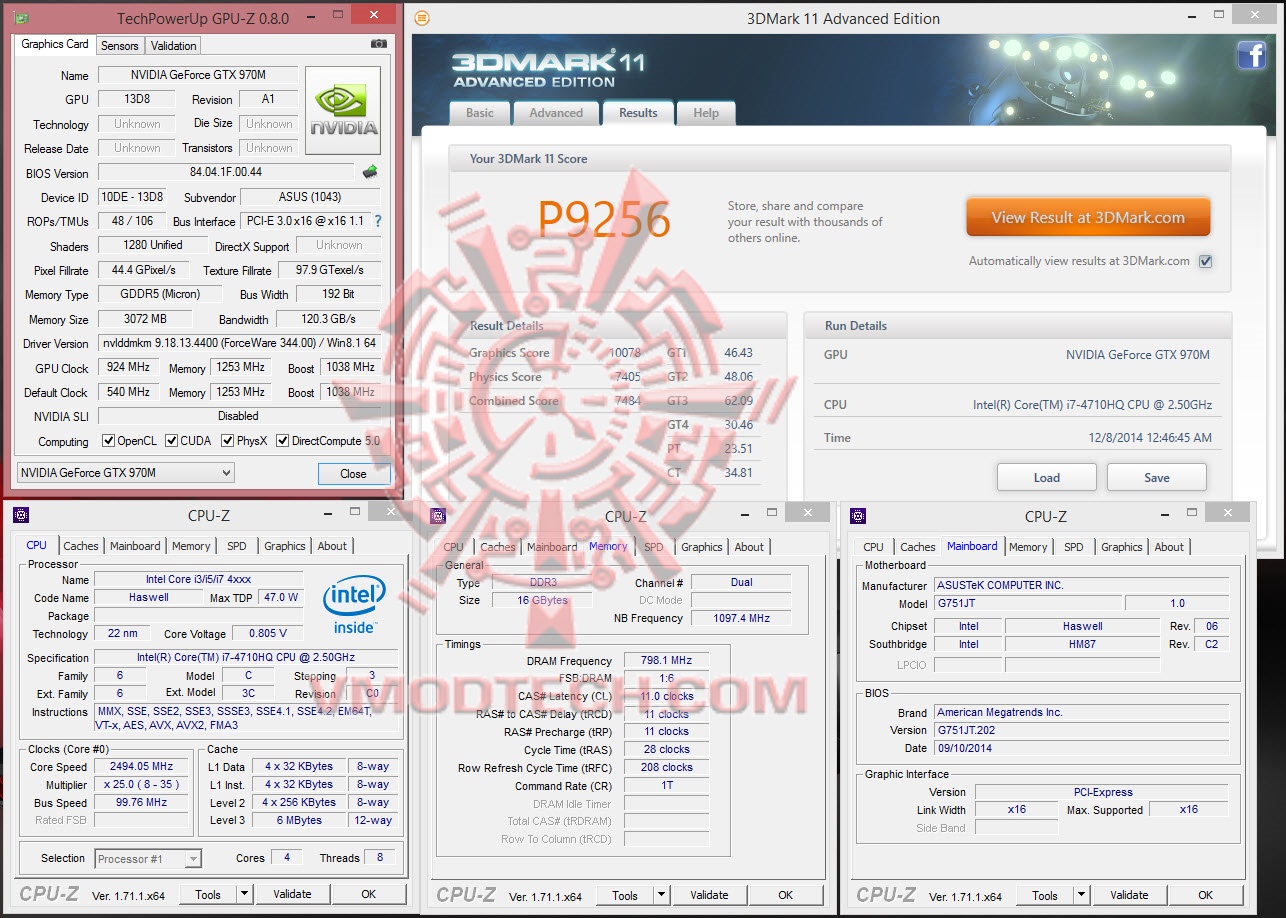Open Memory tab in the CPU-Z Mainboard window
Viewport: 1286px width, 918px height.
pos(1028,547)
